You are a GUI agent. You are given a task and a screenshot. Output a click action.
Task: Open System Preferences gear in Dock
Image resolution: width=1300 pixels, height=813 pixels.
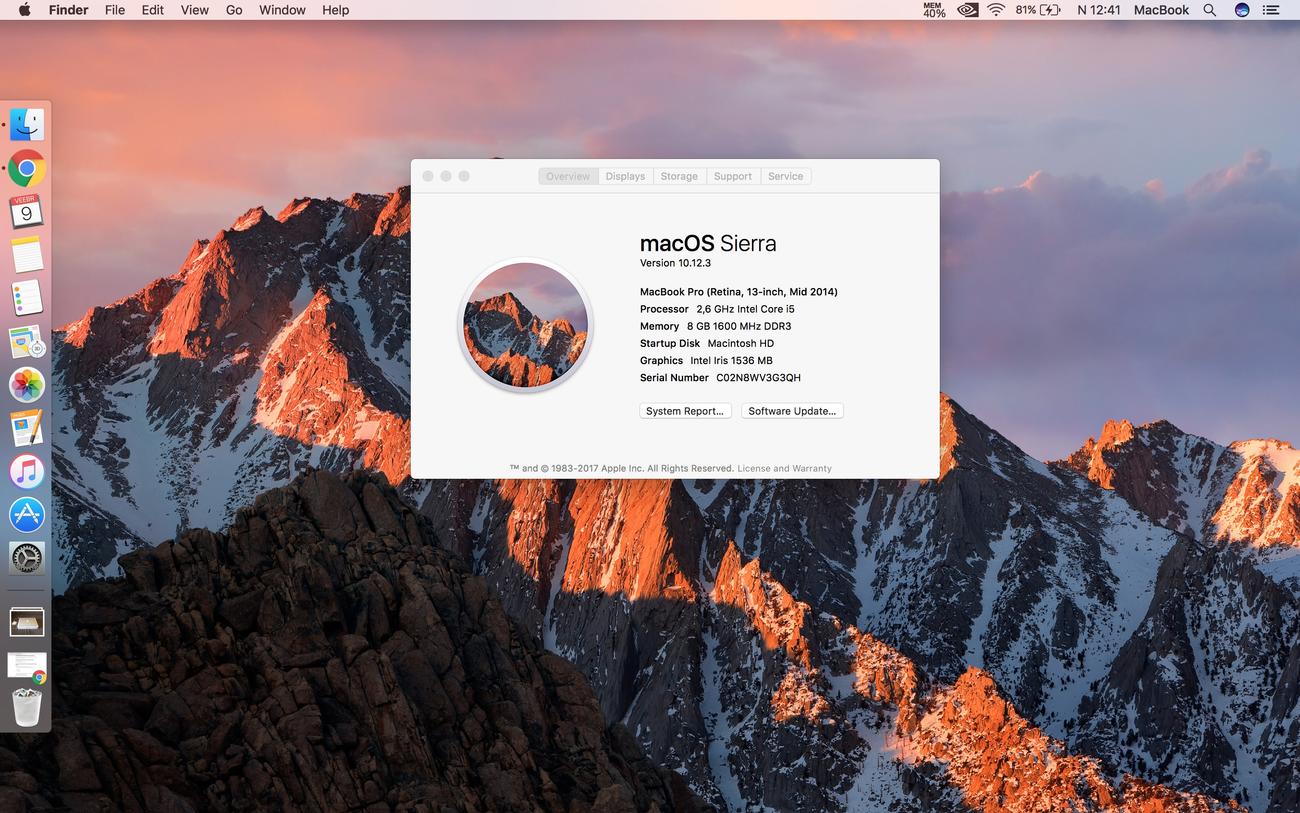click(27, 558)
